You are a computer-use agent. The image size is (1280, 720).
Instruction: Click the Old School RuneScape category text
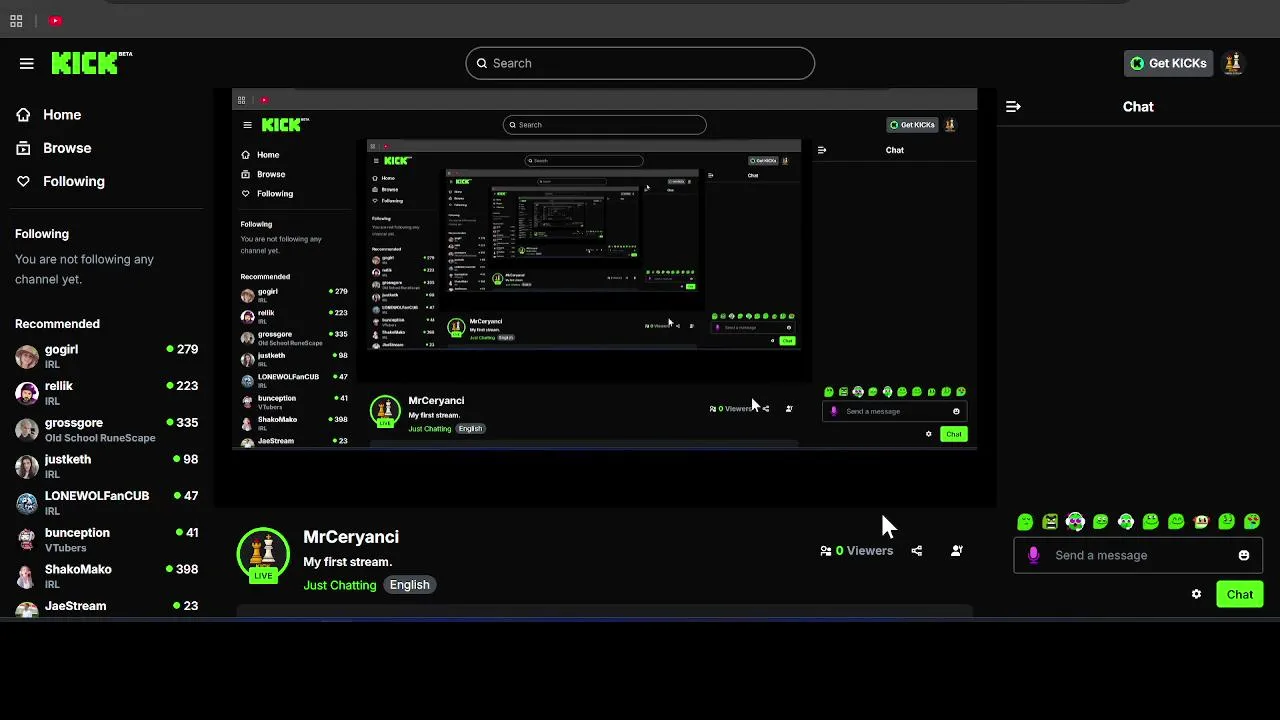[100, 438]
